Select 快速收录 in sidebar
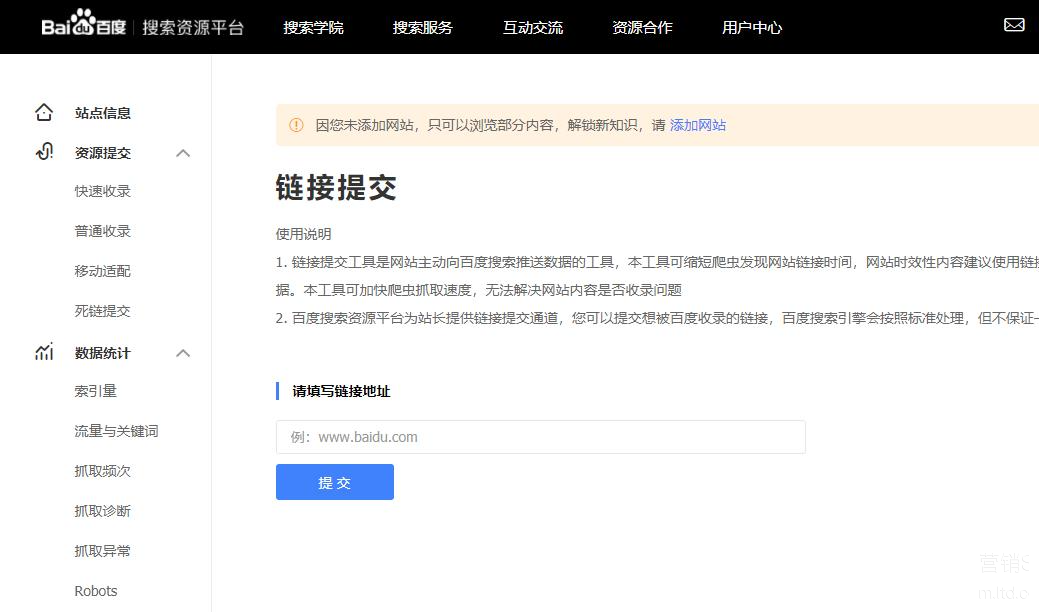The height and width of the screenshot is (612, 1039). (103, 191)
